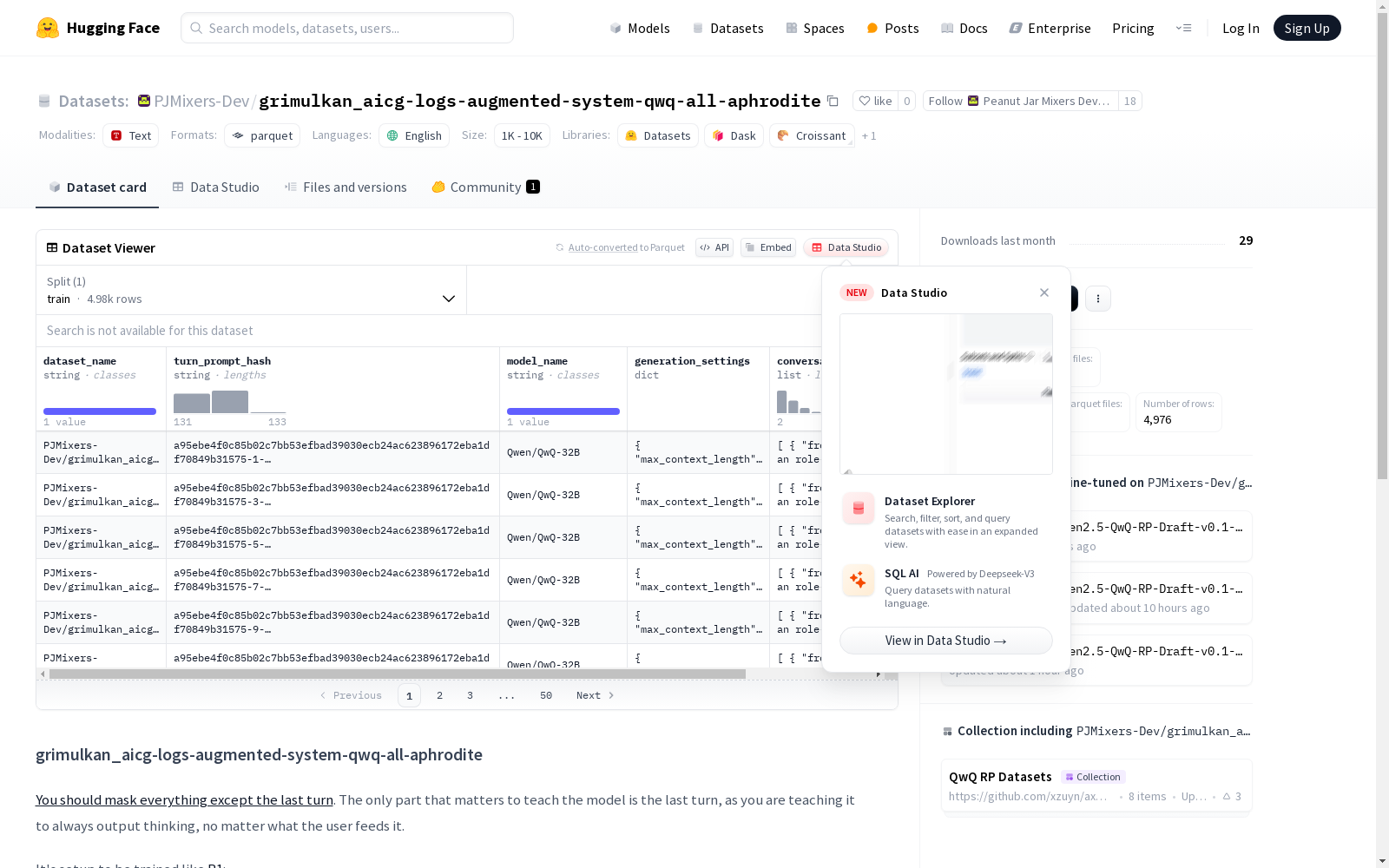Click the Sign Up button

[x=1307, y=28]
